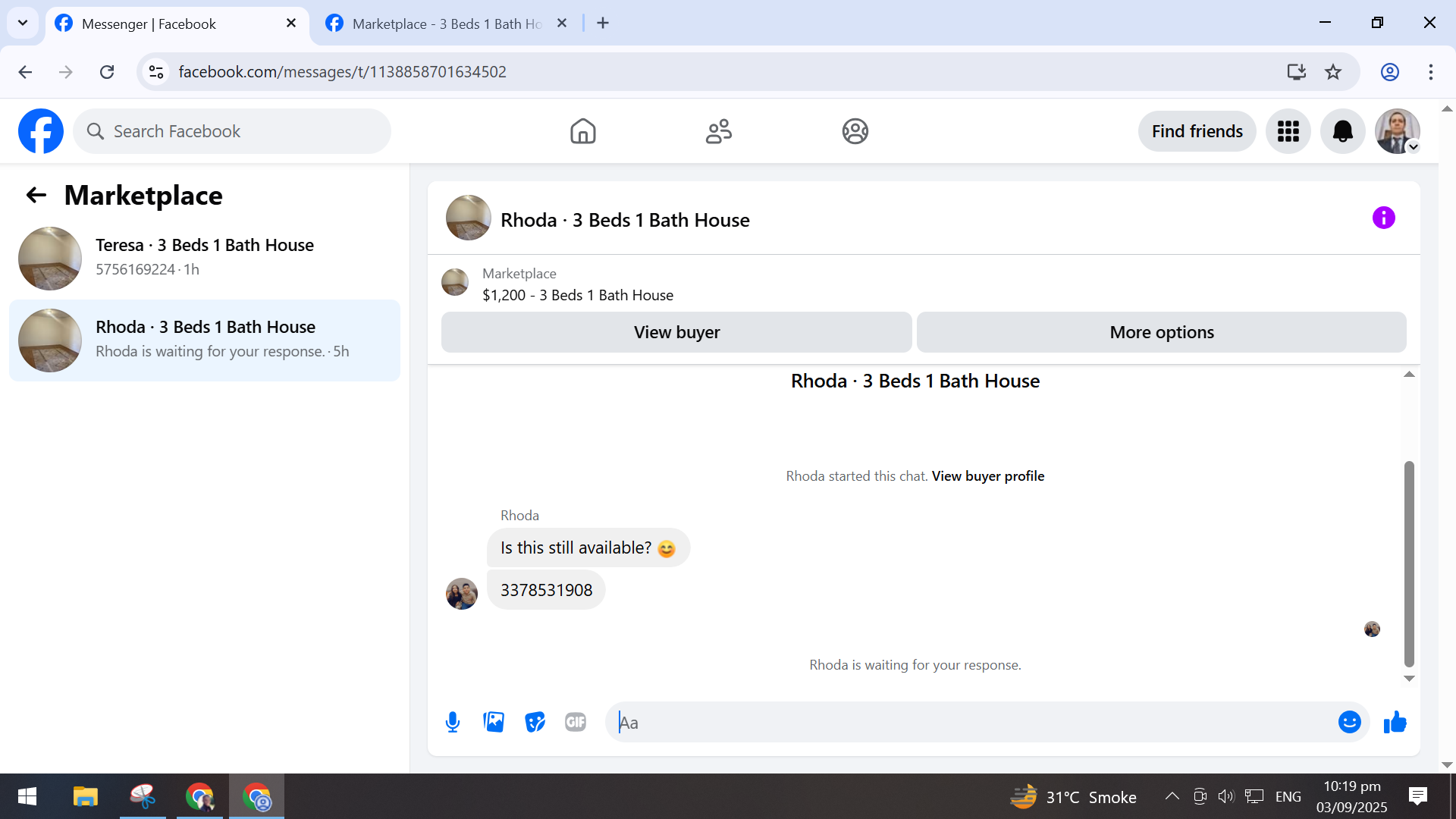Select Rhoda's conversation in the sidebar list
This screenshot has width=1456, height=819.
point(205,340)
